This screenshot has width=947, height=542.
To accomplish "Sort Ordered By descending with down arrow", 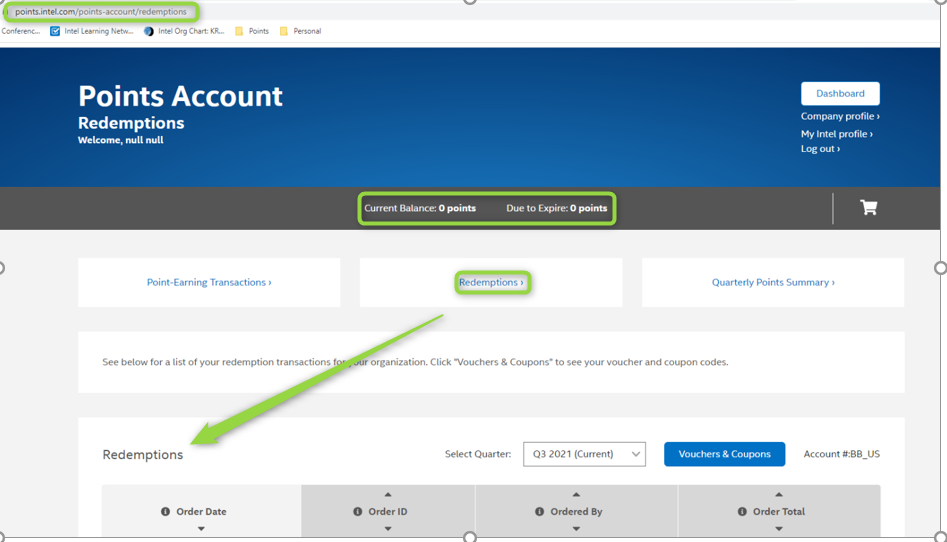I will tap(576, 529).
